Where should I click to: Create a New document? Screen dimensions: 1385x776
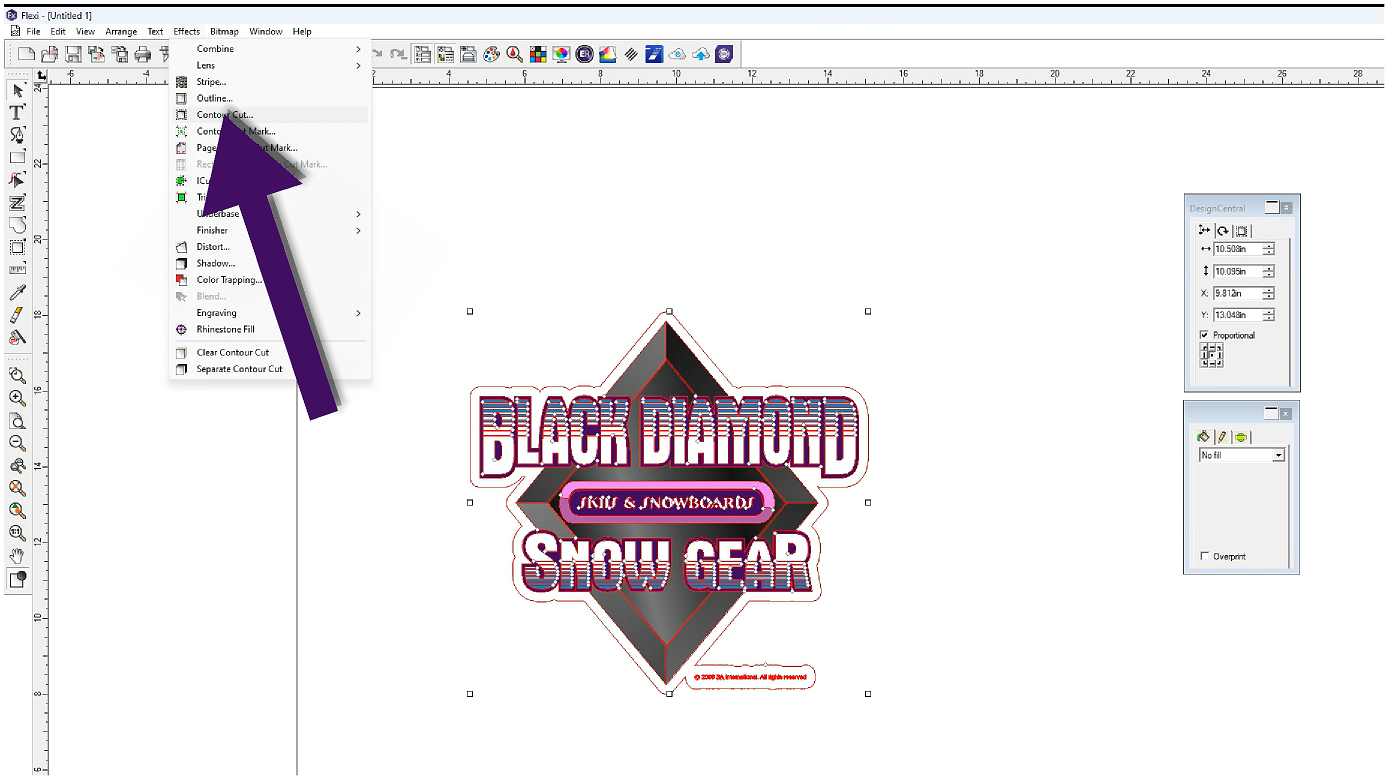[x=27, y=54]
